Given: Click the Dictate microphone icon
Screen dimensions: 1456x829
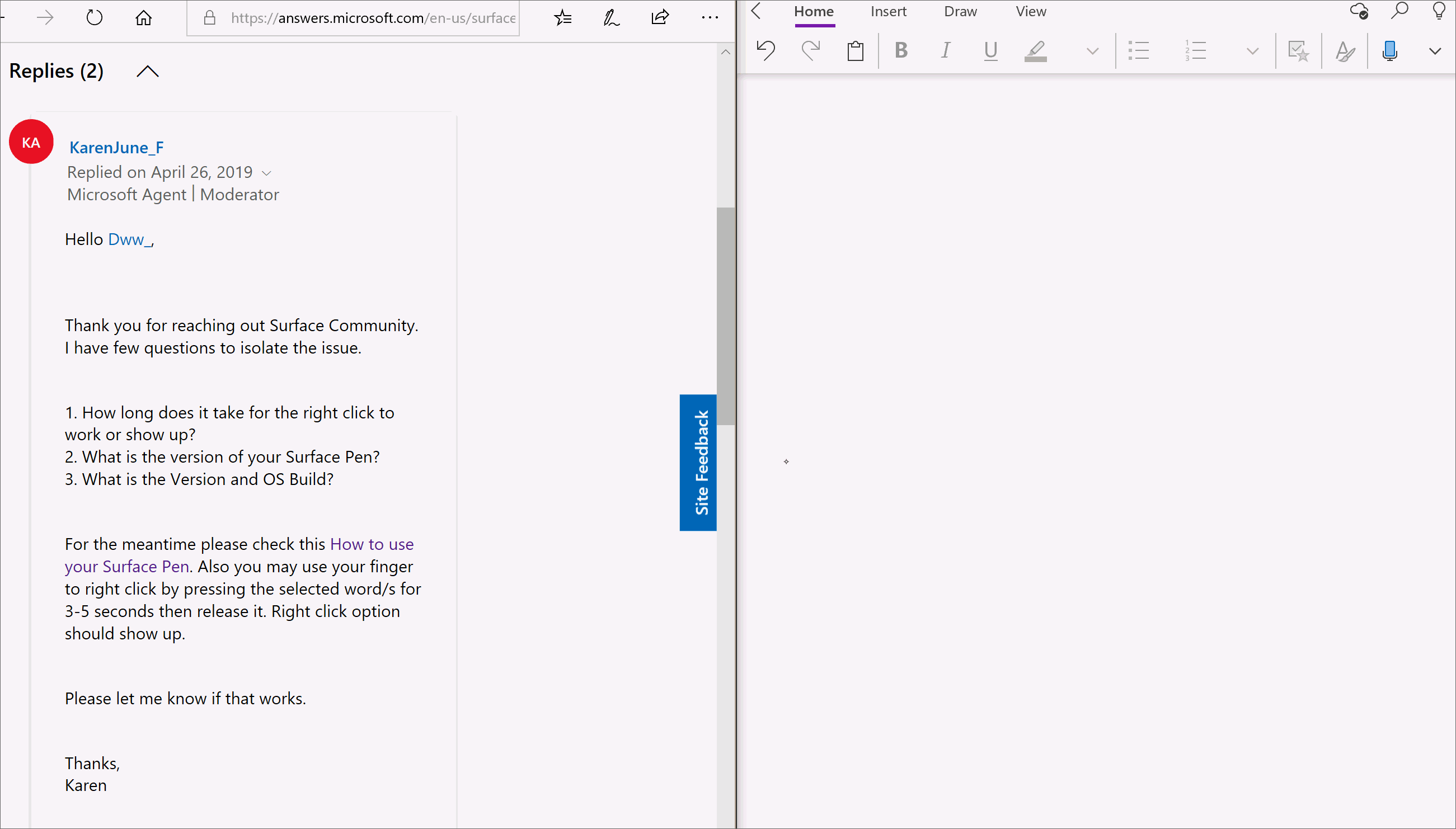Looking at the screenshot, I should click(1389, 51).
